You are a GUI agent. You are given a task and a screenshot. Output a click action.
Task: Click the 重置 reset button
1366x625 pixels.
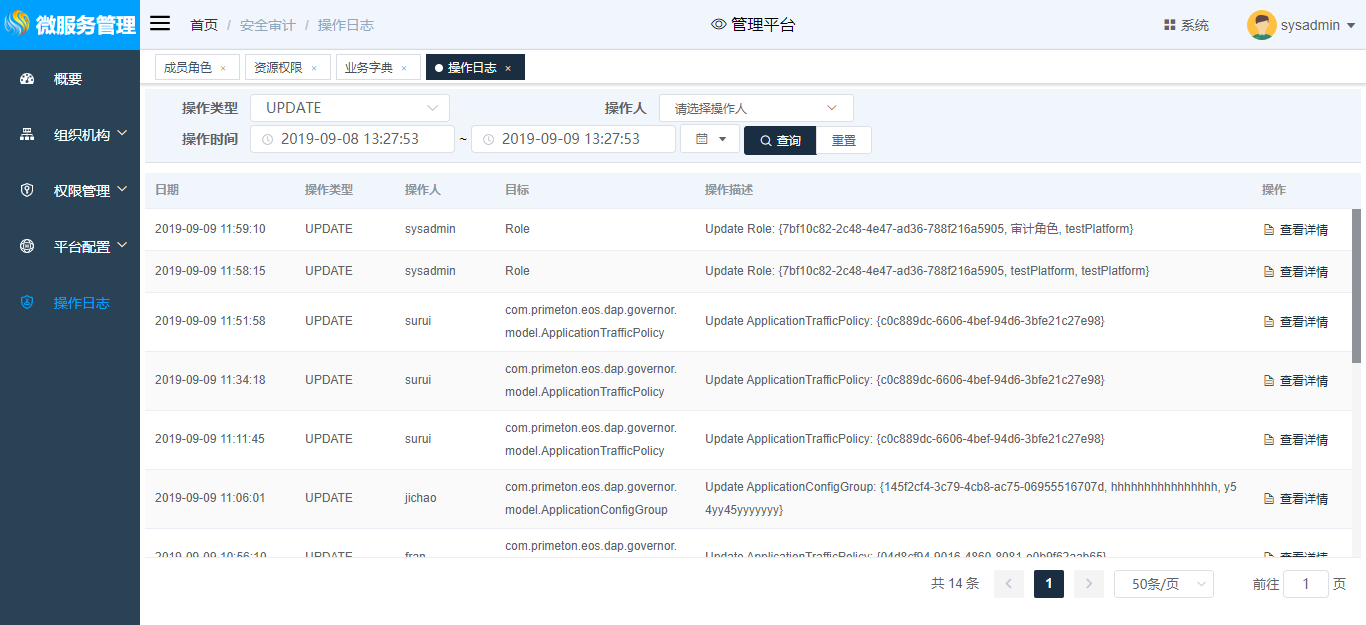tap(844, 141)
